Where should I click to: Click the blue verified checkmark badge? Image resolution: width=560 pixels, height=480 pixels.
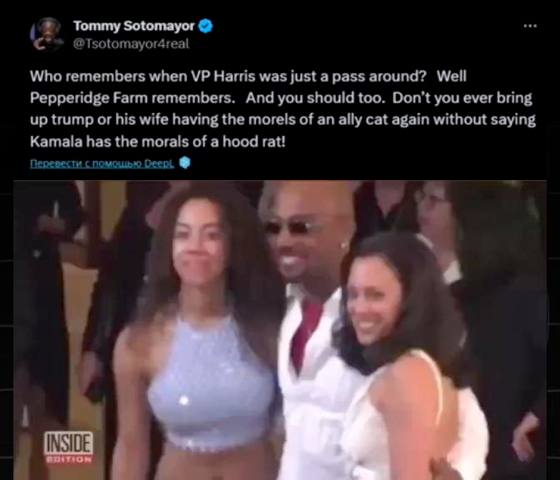[205, 26]
